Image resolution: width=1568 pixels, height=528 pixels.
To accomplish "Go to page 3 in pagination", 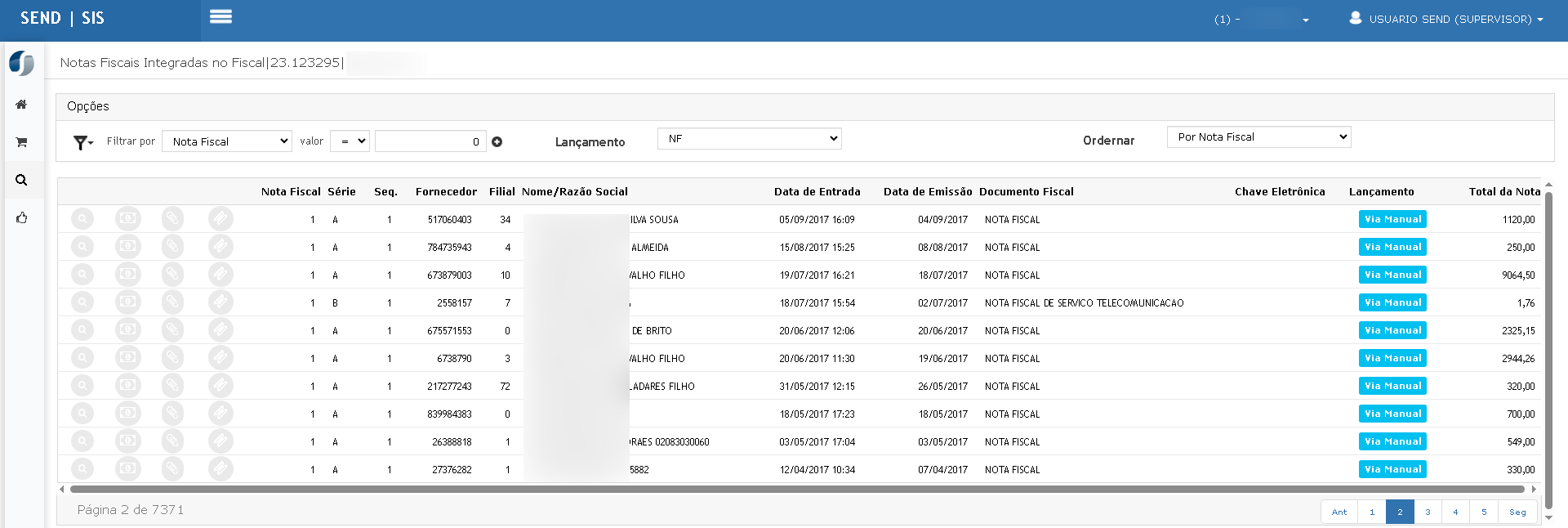I will coord(1428,512).
